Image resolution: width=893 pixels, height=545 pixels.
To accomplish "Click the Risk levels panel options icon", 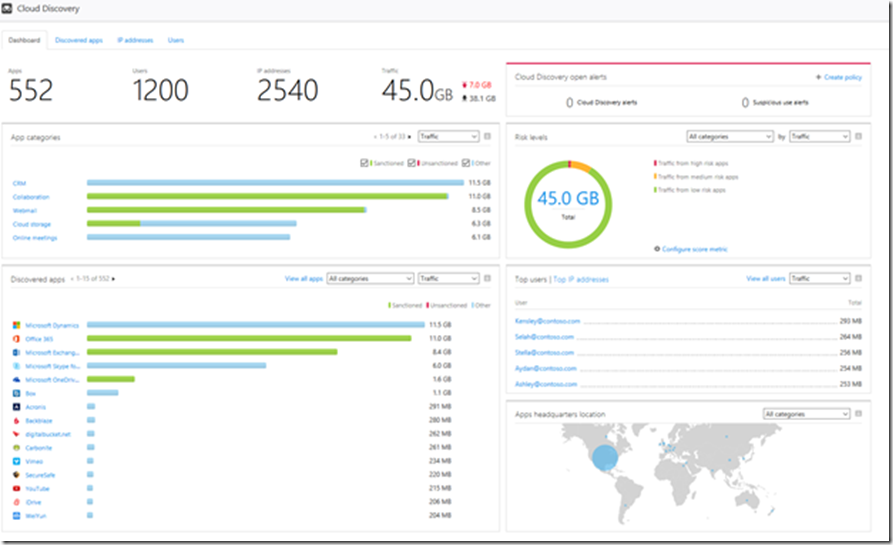I will 858,136.
